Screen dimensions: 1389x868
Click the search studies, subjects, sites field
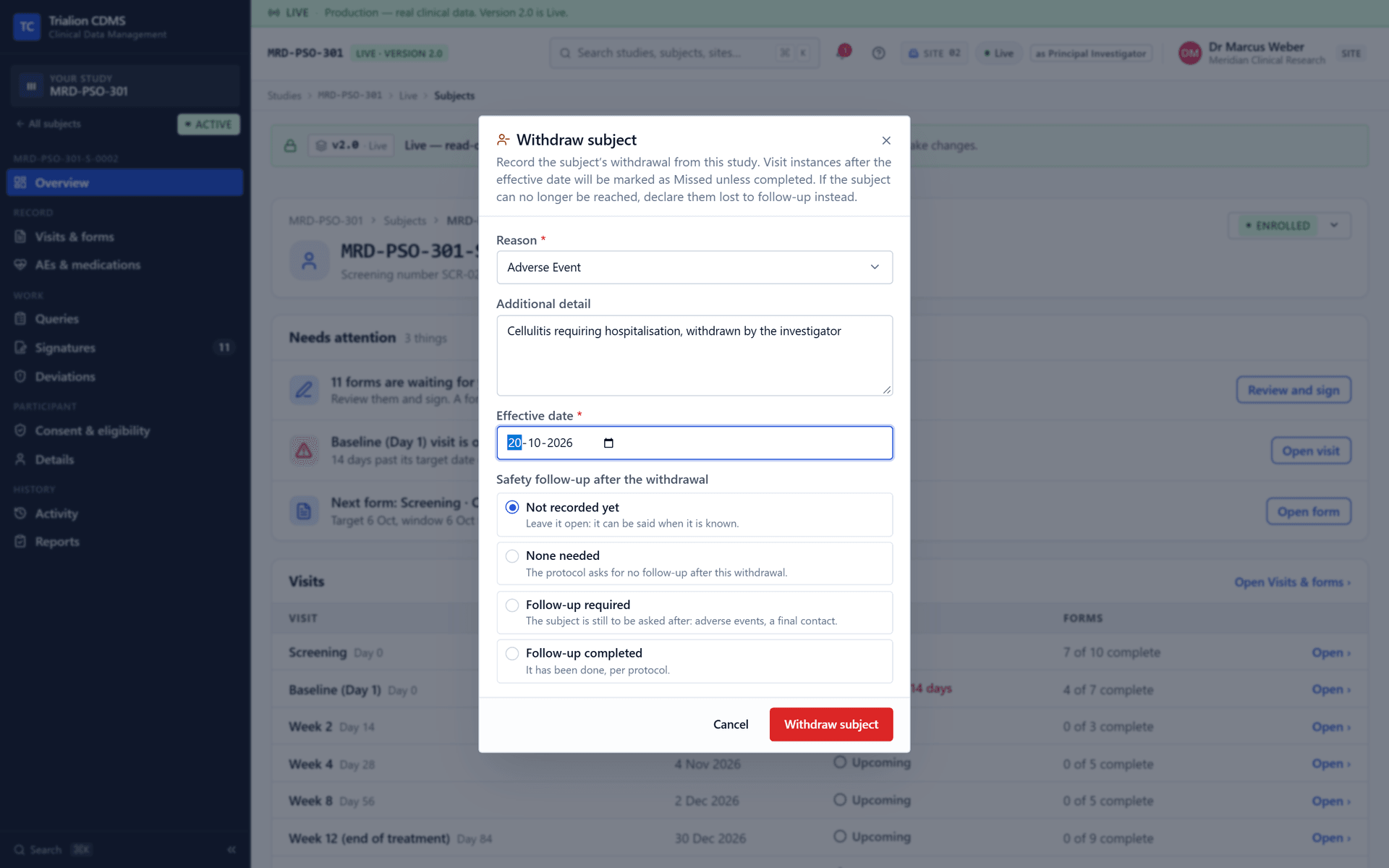684,53
